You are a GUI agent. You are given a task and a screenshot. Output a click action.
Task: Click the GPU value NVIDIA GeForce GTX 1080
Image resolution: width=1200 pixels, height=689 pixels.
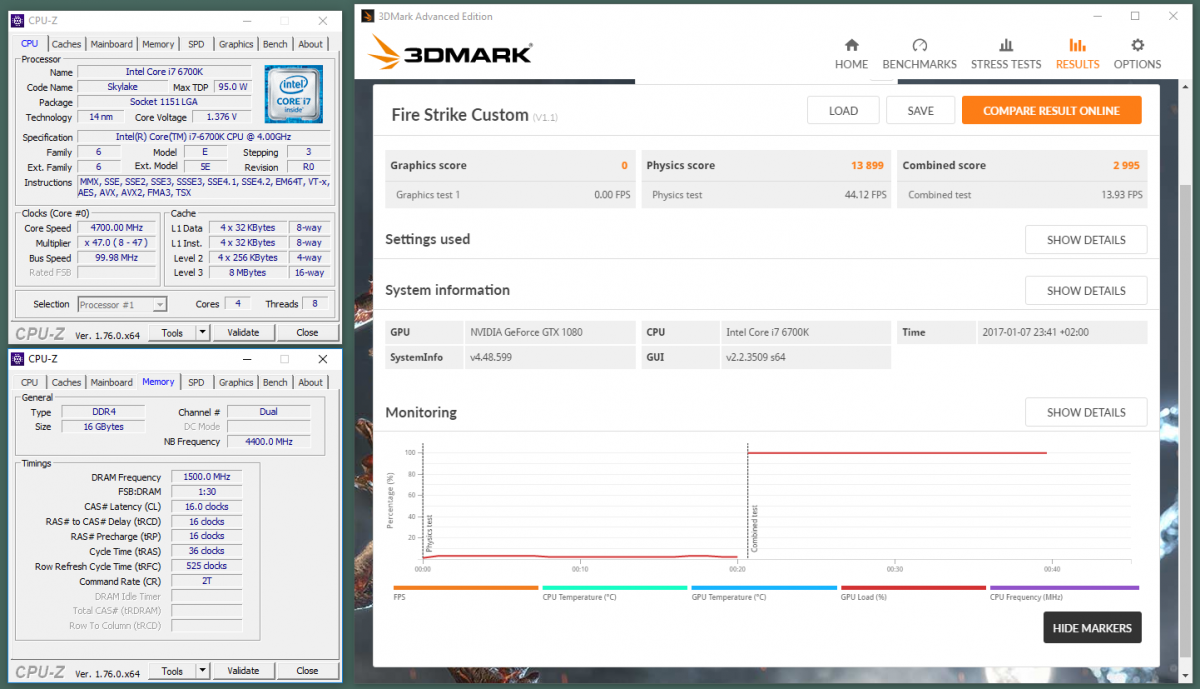click(526, 332)
